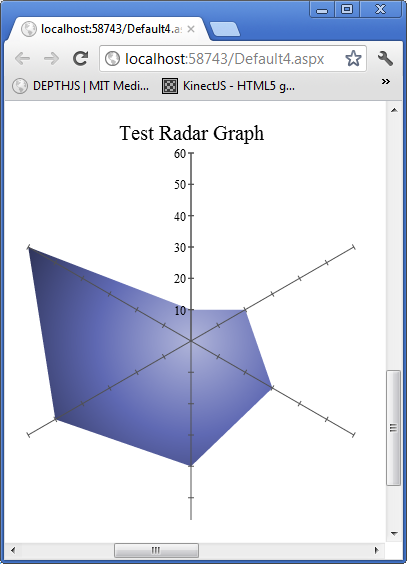Click the horizontal scrollbar right arrow
407x564 pixels.
(376, 550)
